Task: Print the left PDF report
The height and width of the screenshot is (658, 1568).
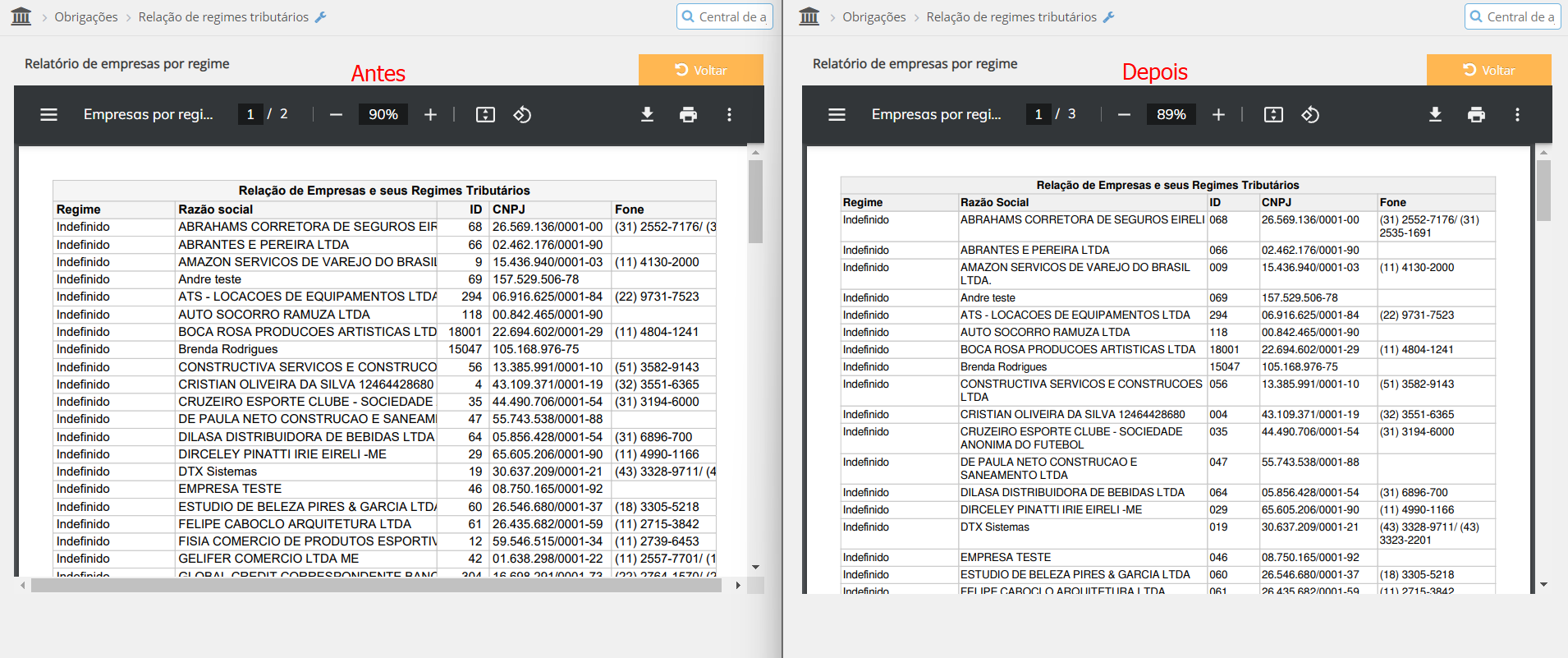Action: tap(688, 115)
